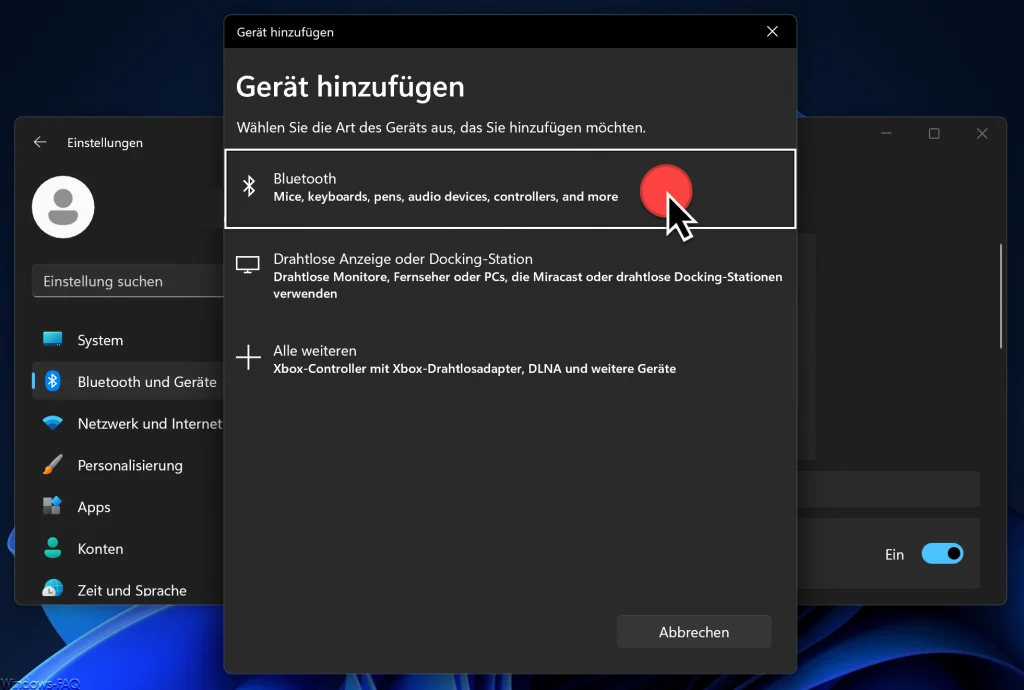The image size is (1024, 690).
Task: Open Bluetooth und Geräte in sidebar
Action: click(128, 382)
